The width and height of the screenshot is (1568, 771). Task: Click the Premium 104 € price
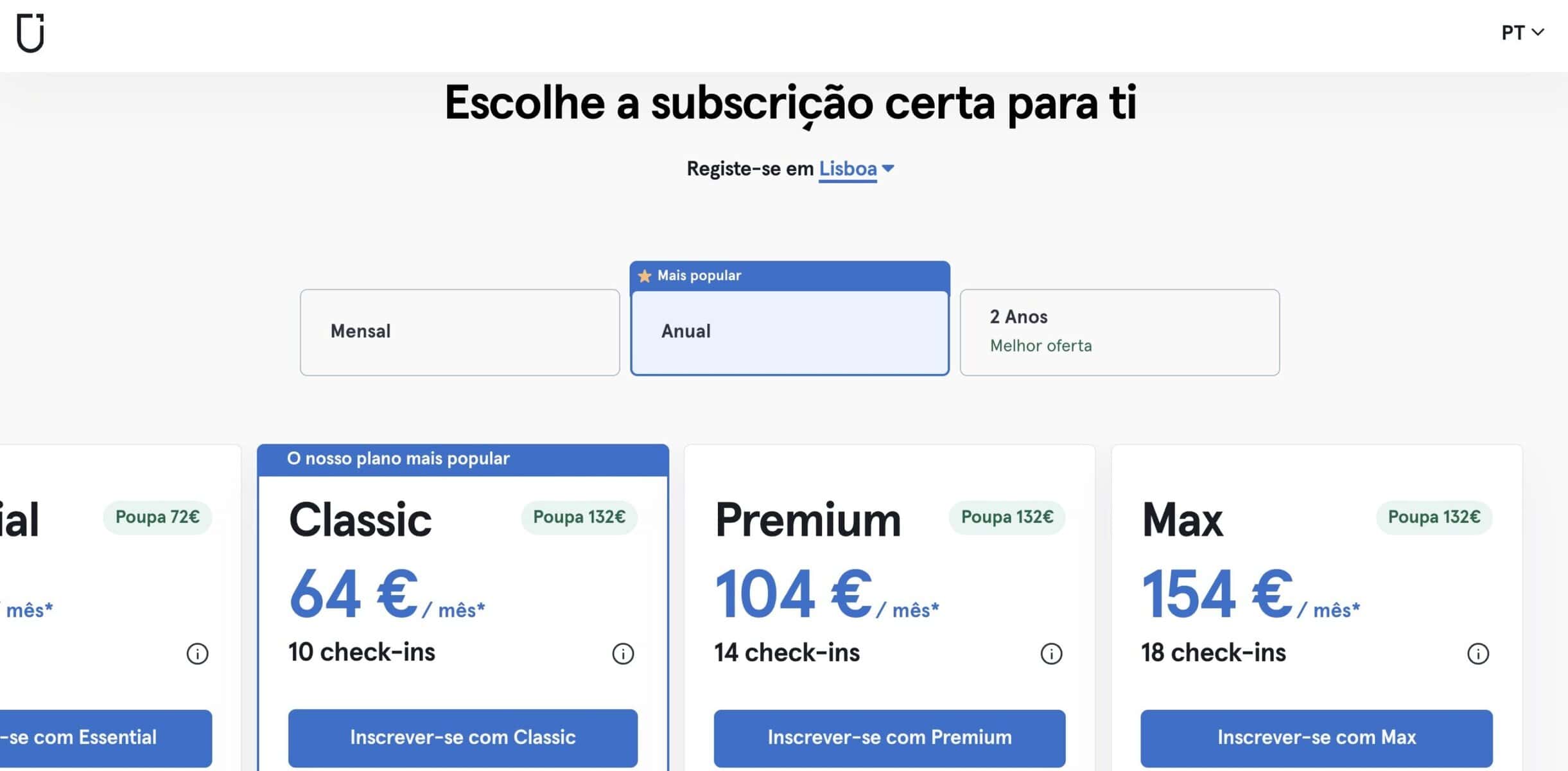pyautogui.click(x=793, y=594)
